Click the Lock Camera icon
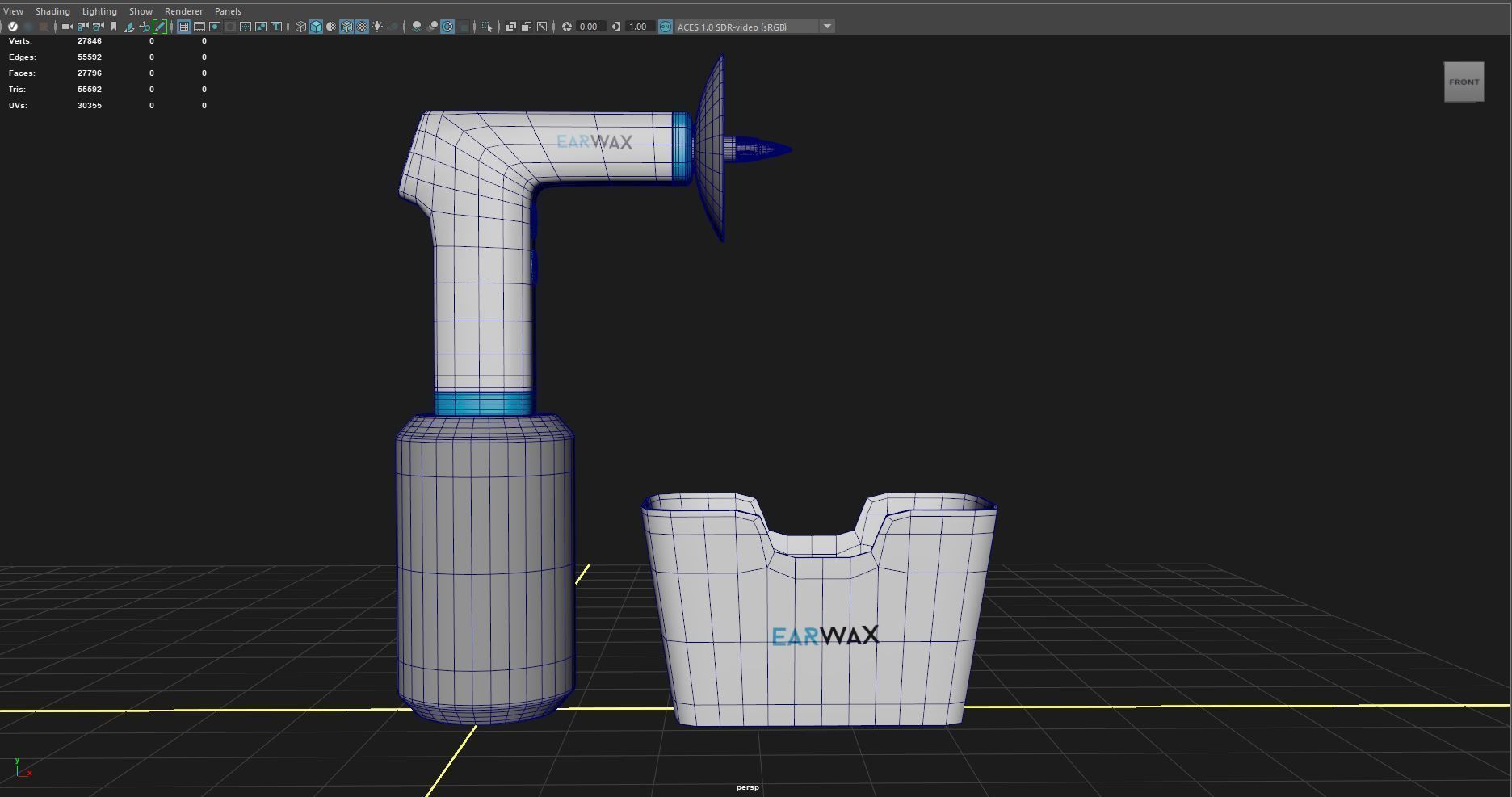 [82, 27]
